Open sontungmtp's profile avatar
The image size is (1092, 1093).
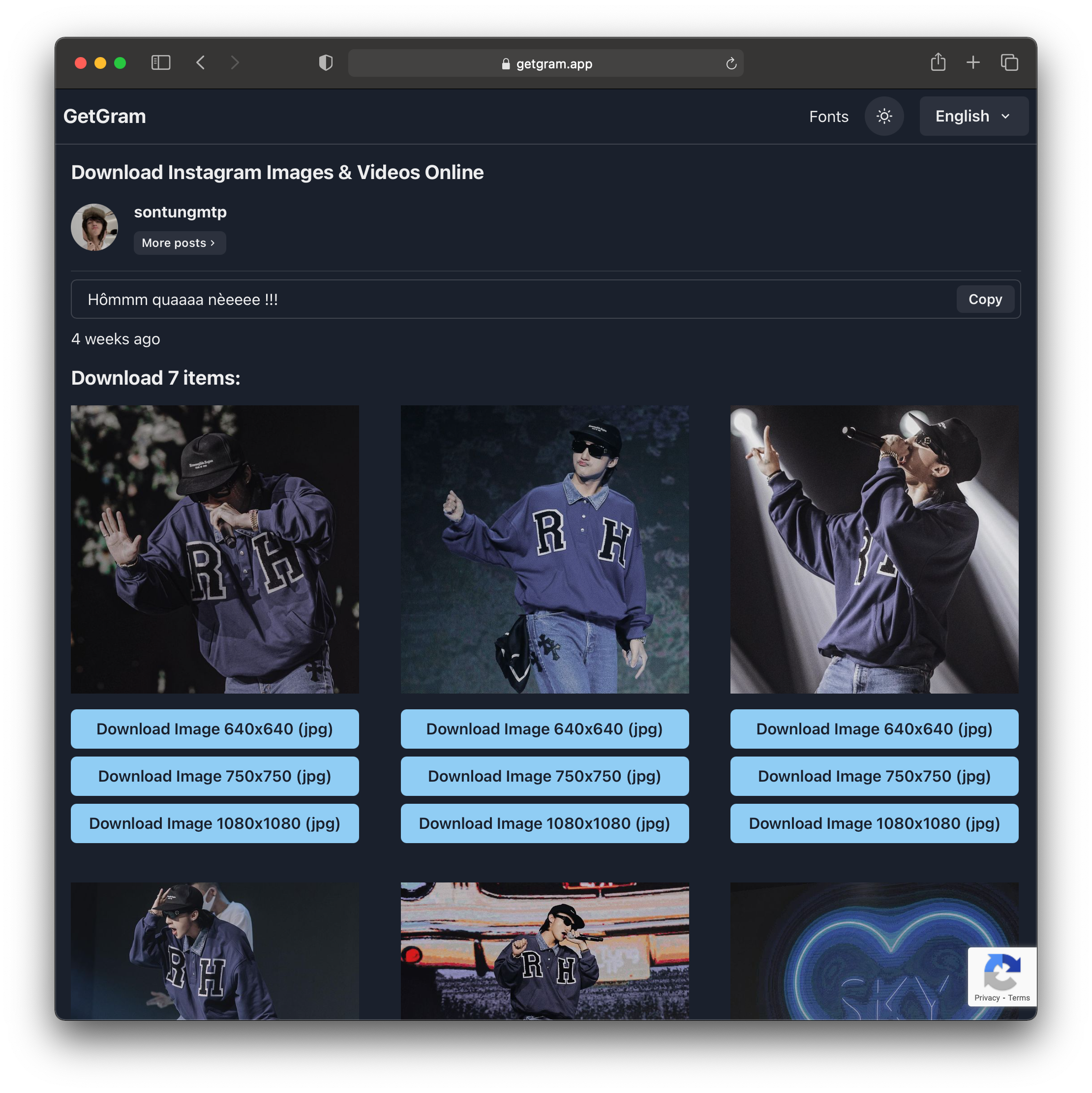click(94, 227)
